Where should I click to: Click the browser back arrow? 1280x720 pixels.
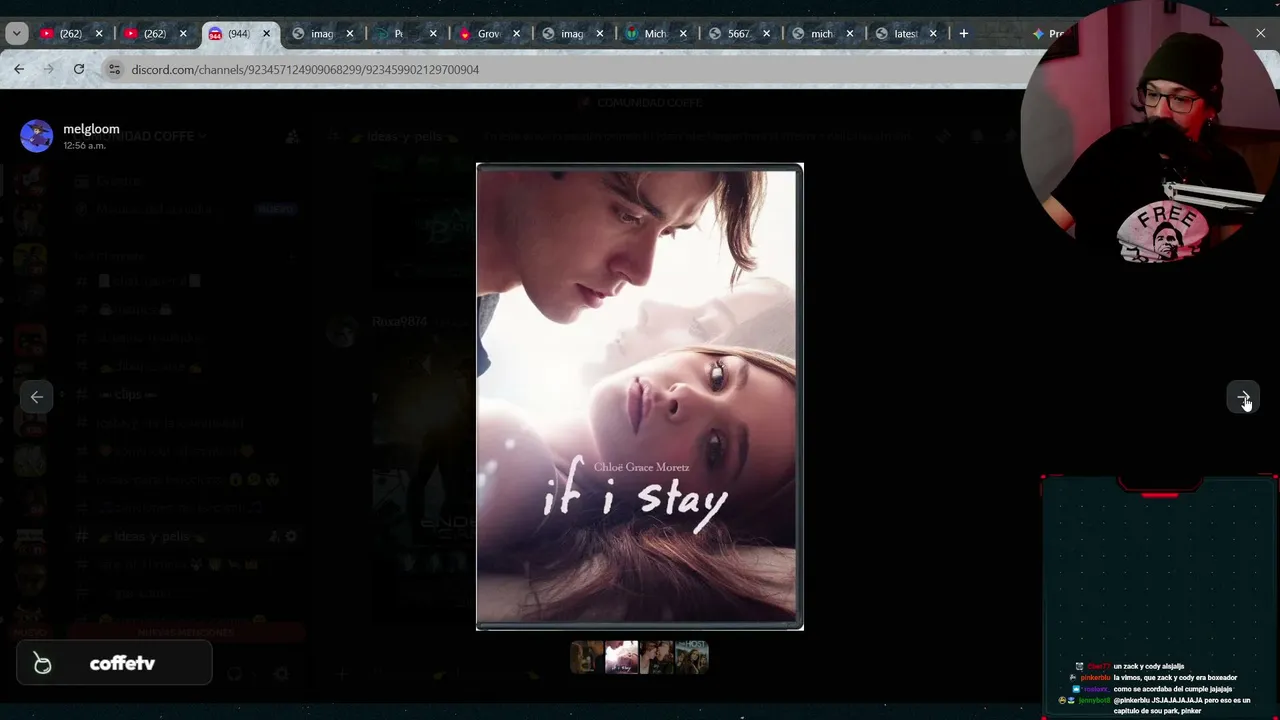coord(19,69)
